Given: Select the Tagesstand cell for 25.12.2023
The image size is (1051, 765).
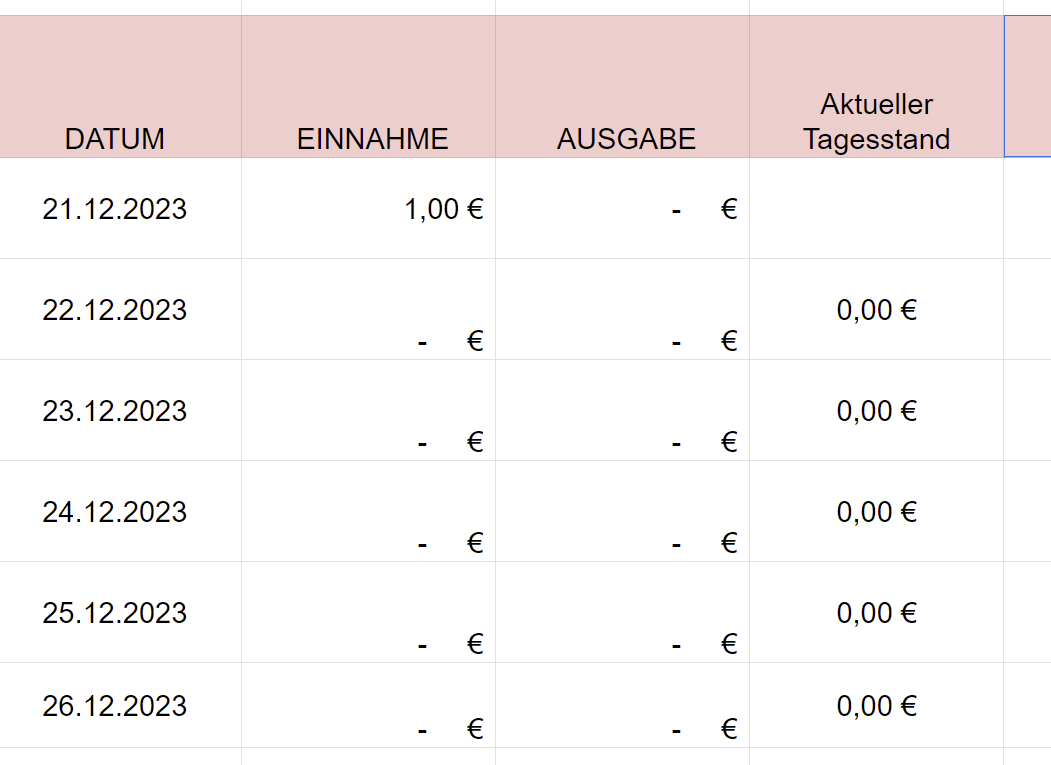Looking at the screenshot, I should tap(877, 612).
